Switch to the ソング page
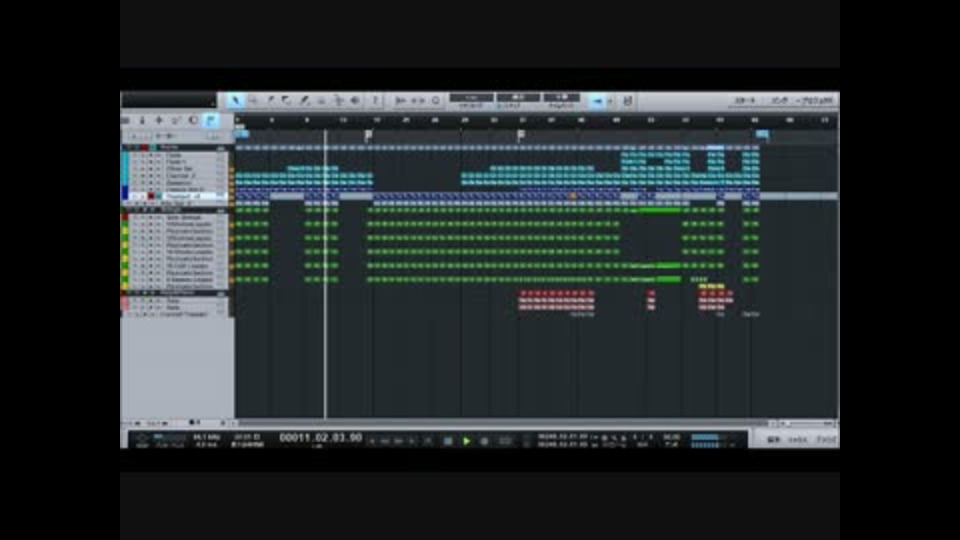The image size is (960, 540). tap(779, 100)
